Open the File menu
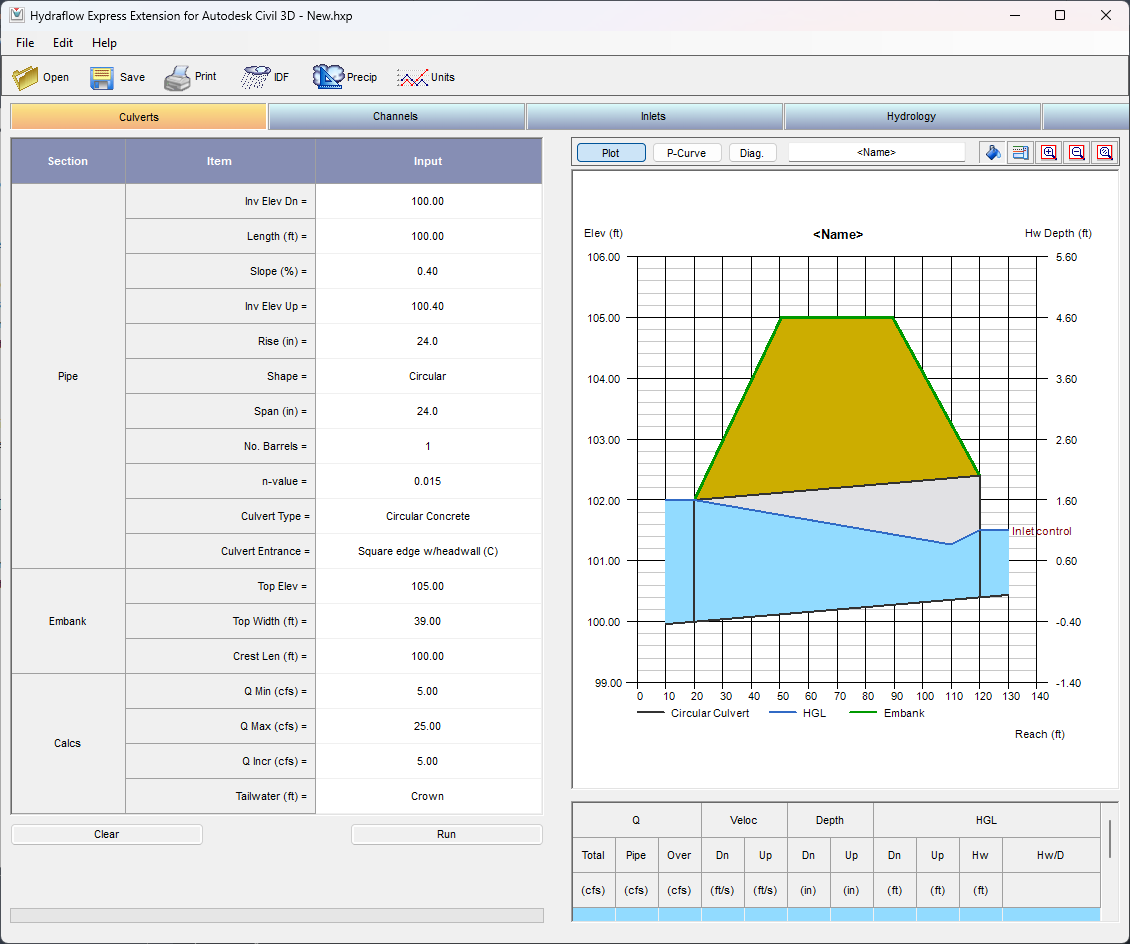This screenshot has width=1130, height=944. click(25, 43)
